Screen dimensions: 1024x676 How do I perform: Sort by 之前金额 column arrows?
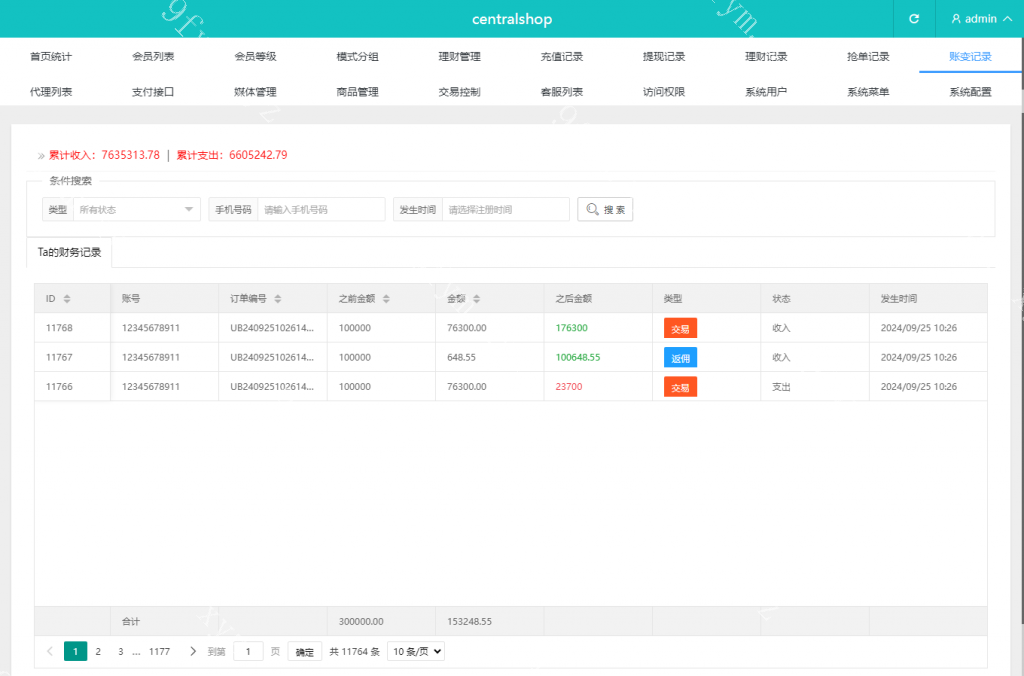386,298
